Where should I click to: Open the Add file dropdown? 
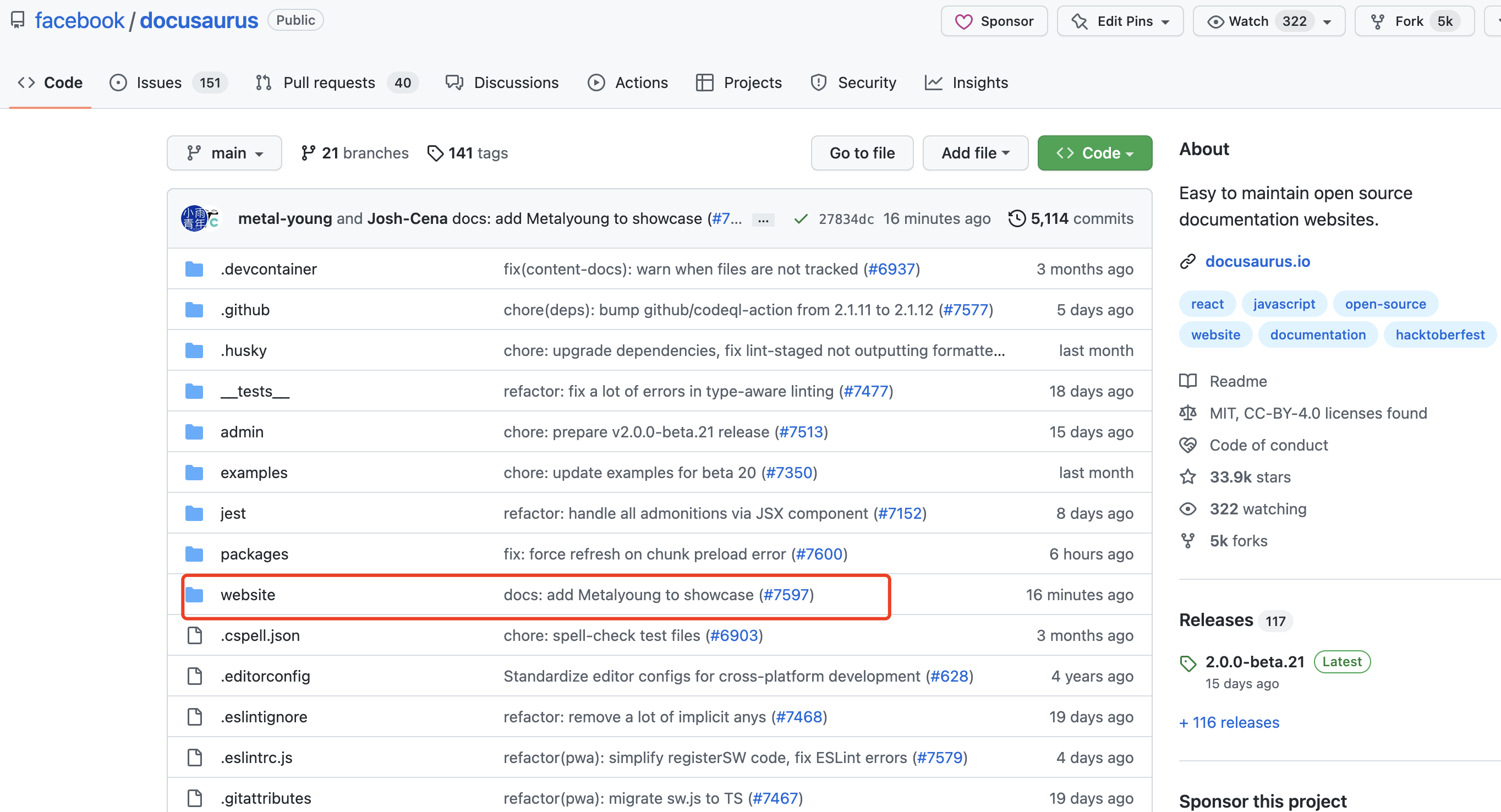pos(976,153)
